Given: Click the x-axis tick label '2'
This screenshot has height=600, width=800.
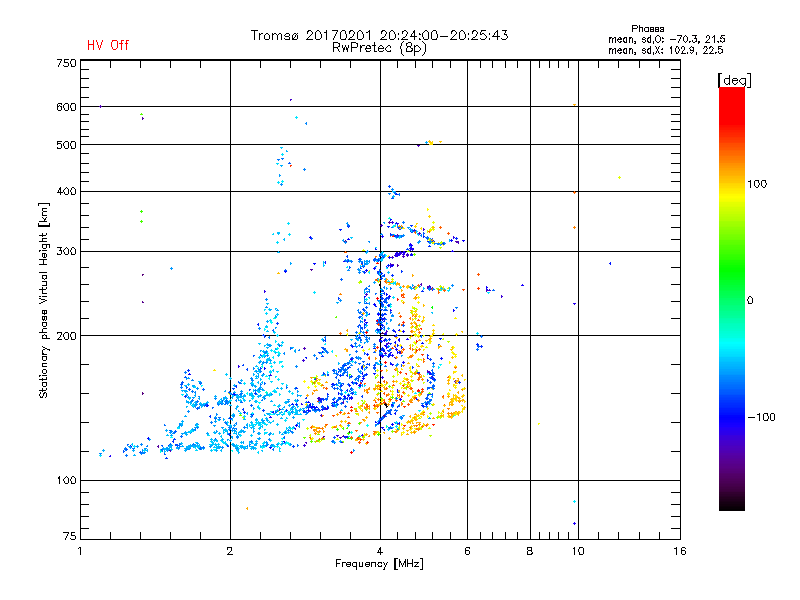Looking at the screenshot, I should click(230, 551).
